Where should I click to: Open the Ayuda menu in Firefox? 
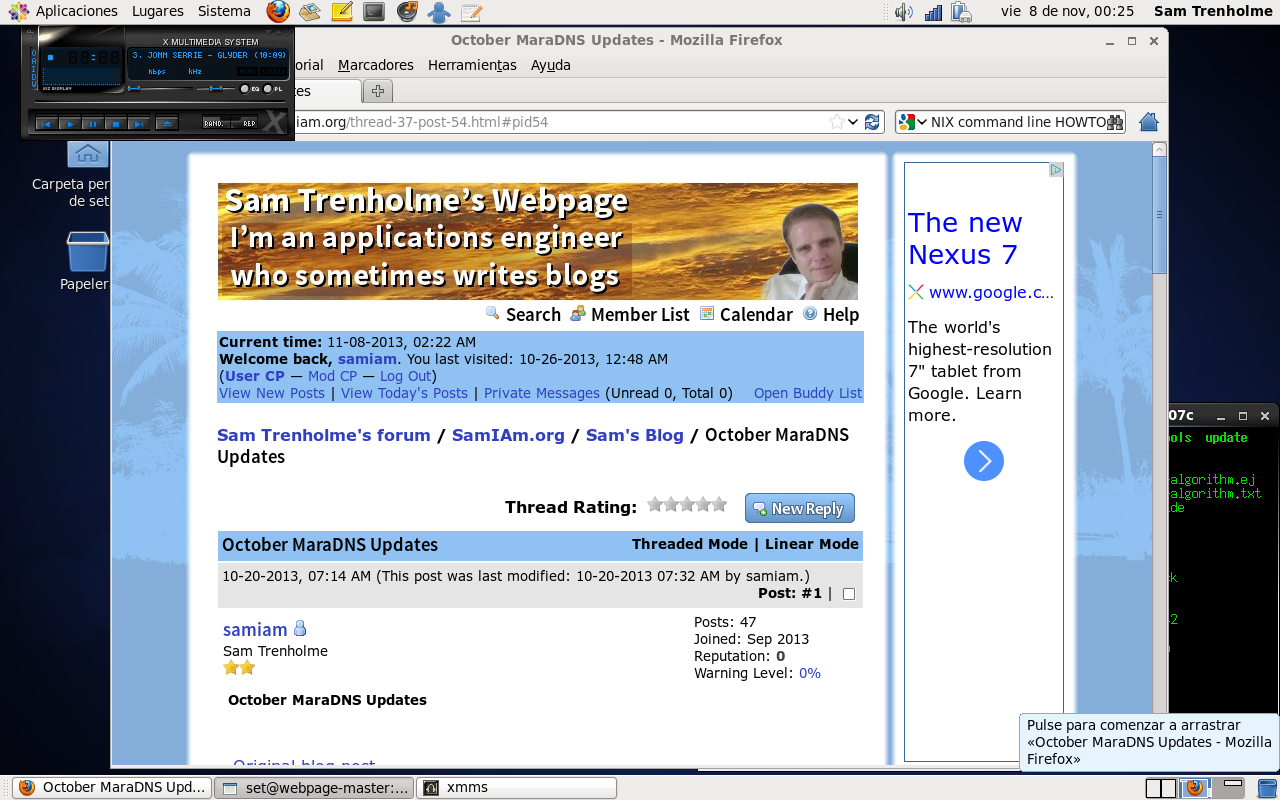pos(551,65)
